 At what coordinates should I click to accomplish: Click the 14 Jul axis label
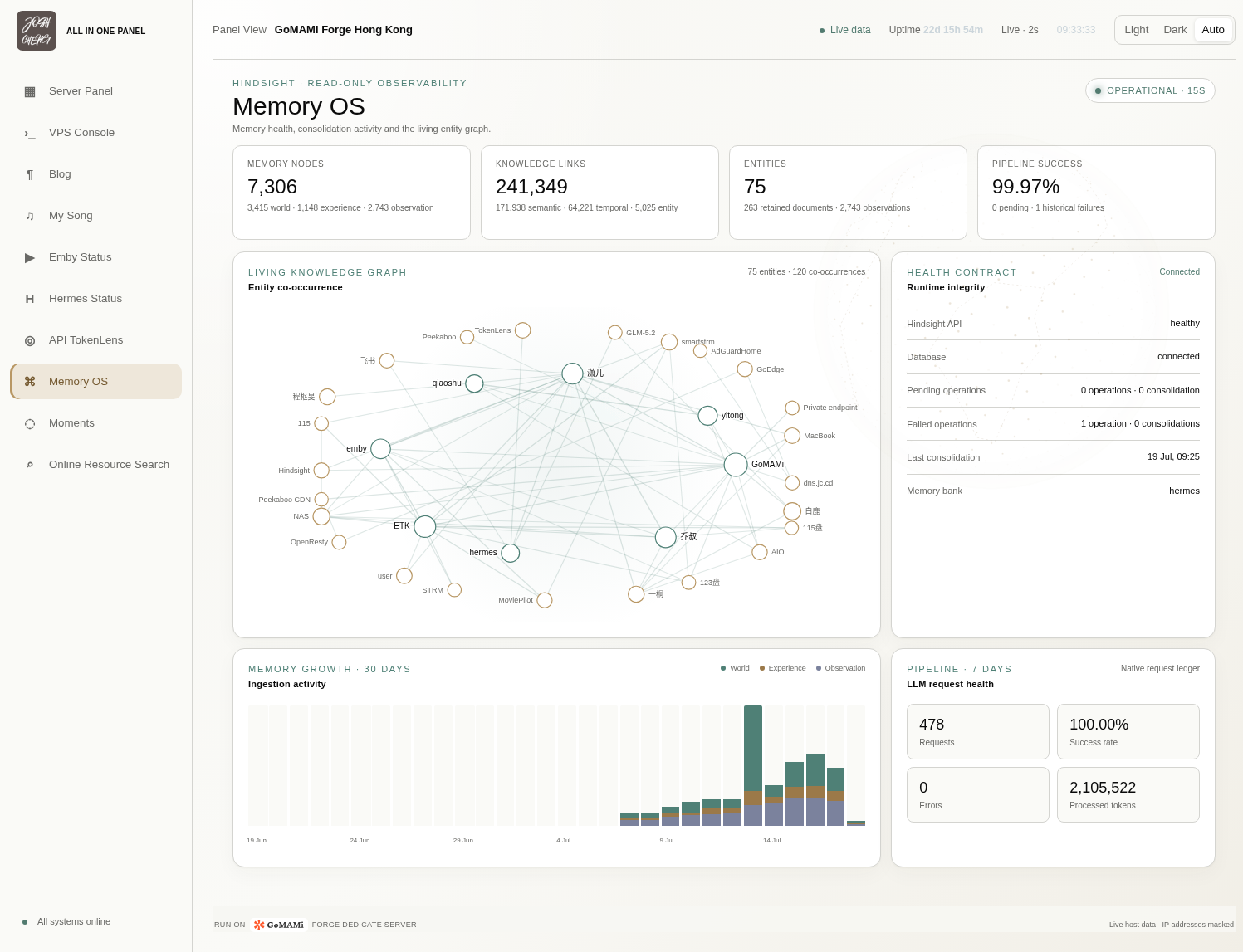772,840
